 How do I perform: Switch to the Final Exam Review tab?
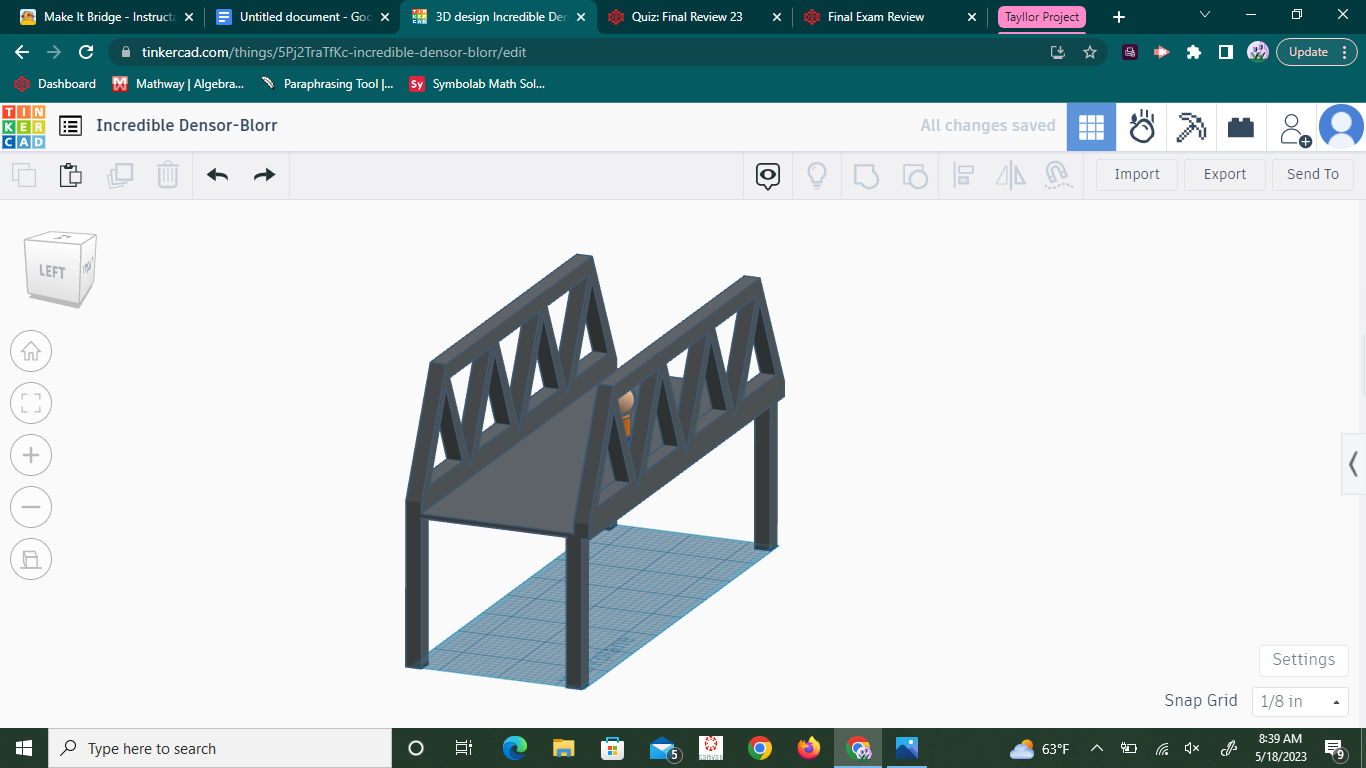tap(884, 16)
